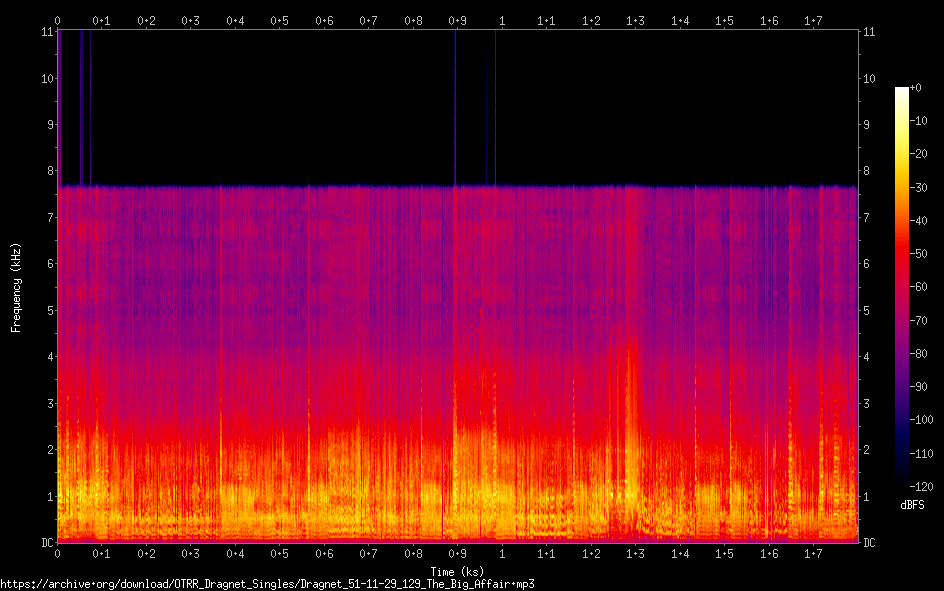944x591 pixels.
Task: Click the "0.5" tick on the top time axis
Action: coord(279,20)
